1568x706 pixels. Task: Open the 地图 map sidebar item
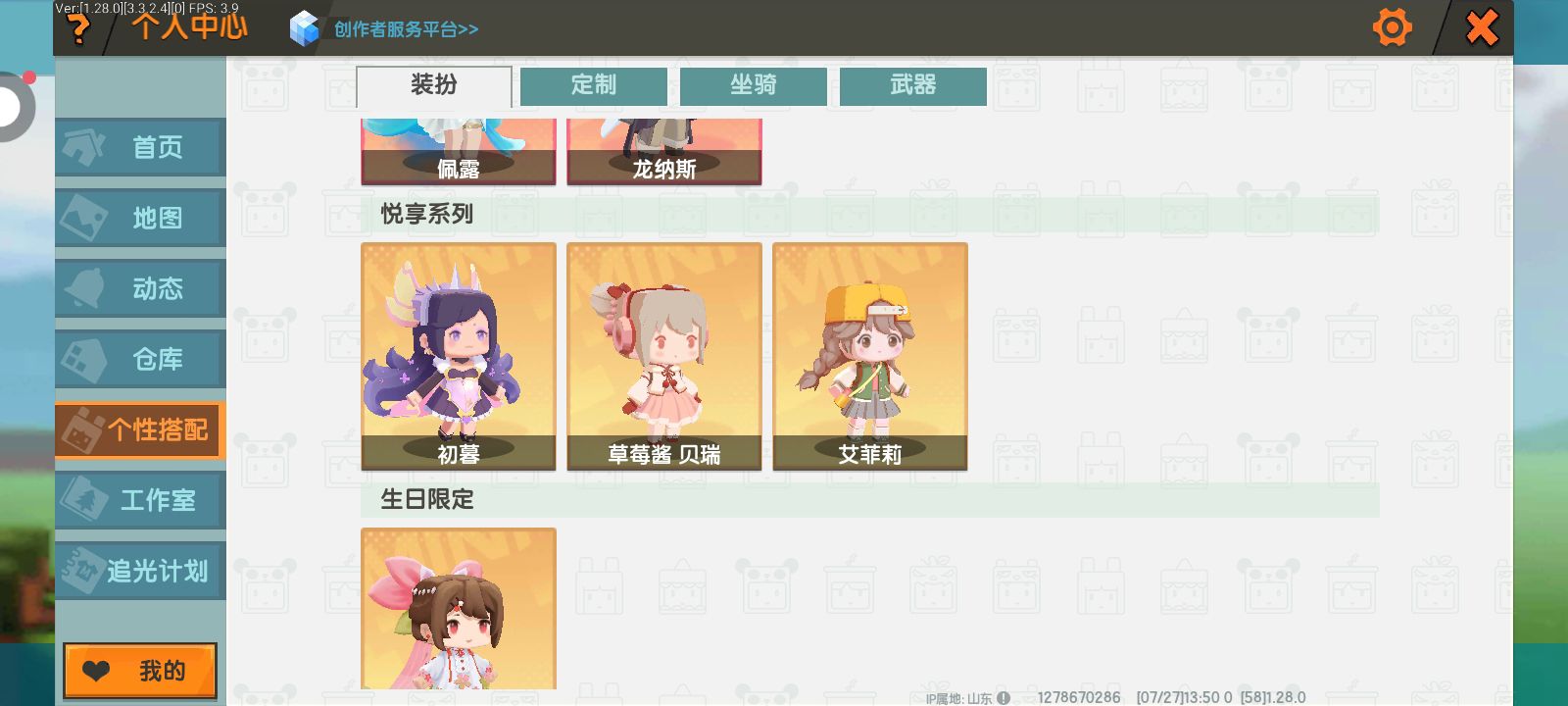(x=140, y=218)
